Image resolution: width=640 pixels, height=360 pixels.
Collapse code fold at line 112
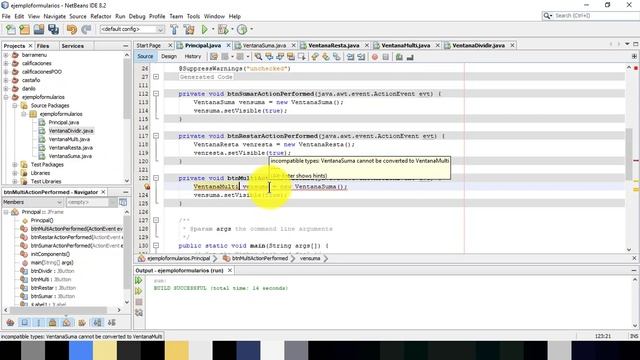(156, 93)
